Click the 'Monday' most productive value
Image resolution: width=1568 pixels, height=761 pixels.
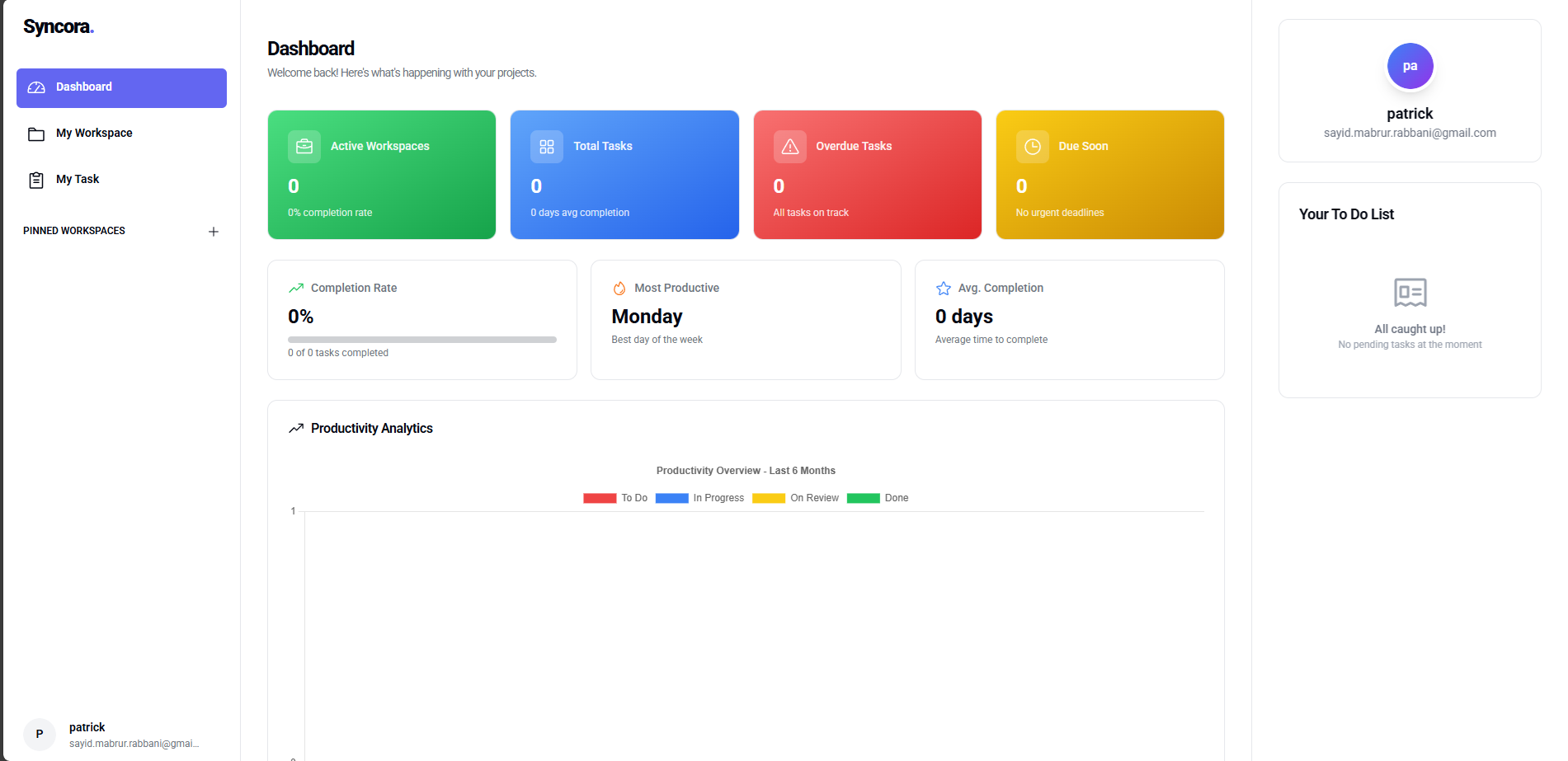pos(647,317)
